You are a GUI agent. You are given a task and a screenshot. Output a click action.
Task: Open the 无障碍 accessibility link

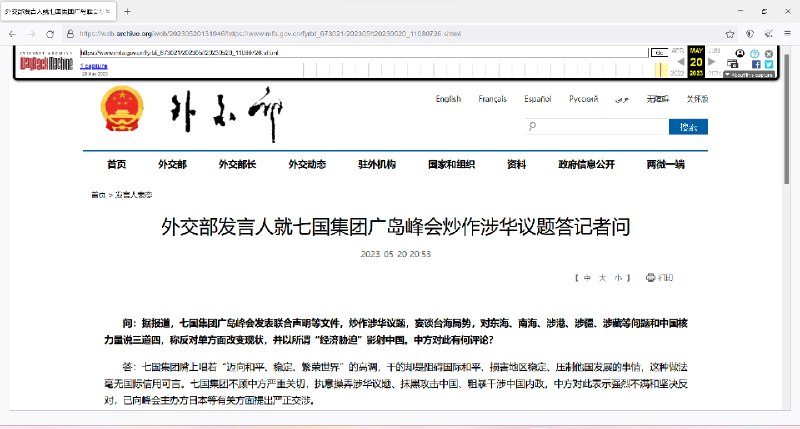click(x=658, y=99)
